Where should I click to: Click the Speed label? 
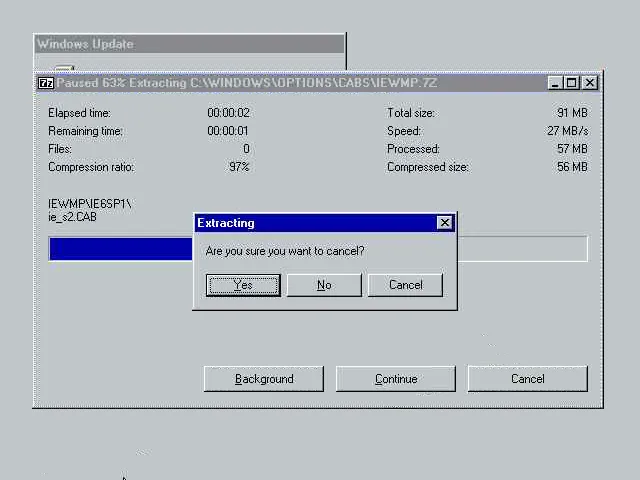(x=404, y=131)
